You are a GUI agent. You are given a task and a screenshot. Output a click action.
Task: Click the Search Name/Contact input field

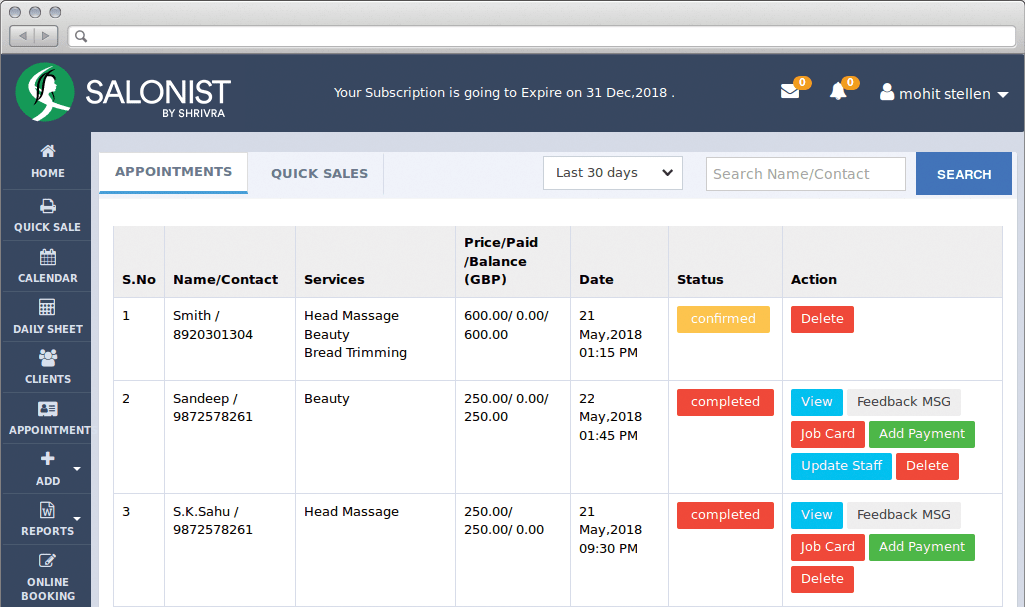coord(805,174)
